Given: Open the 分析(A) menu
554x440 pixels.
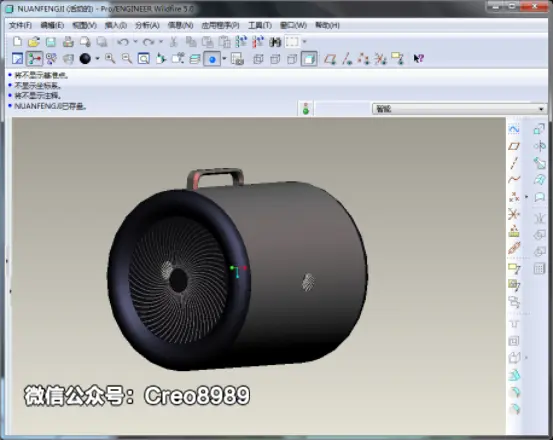Looking at the screenshot, I should (147, 25).
